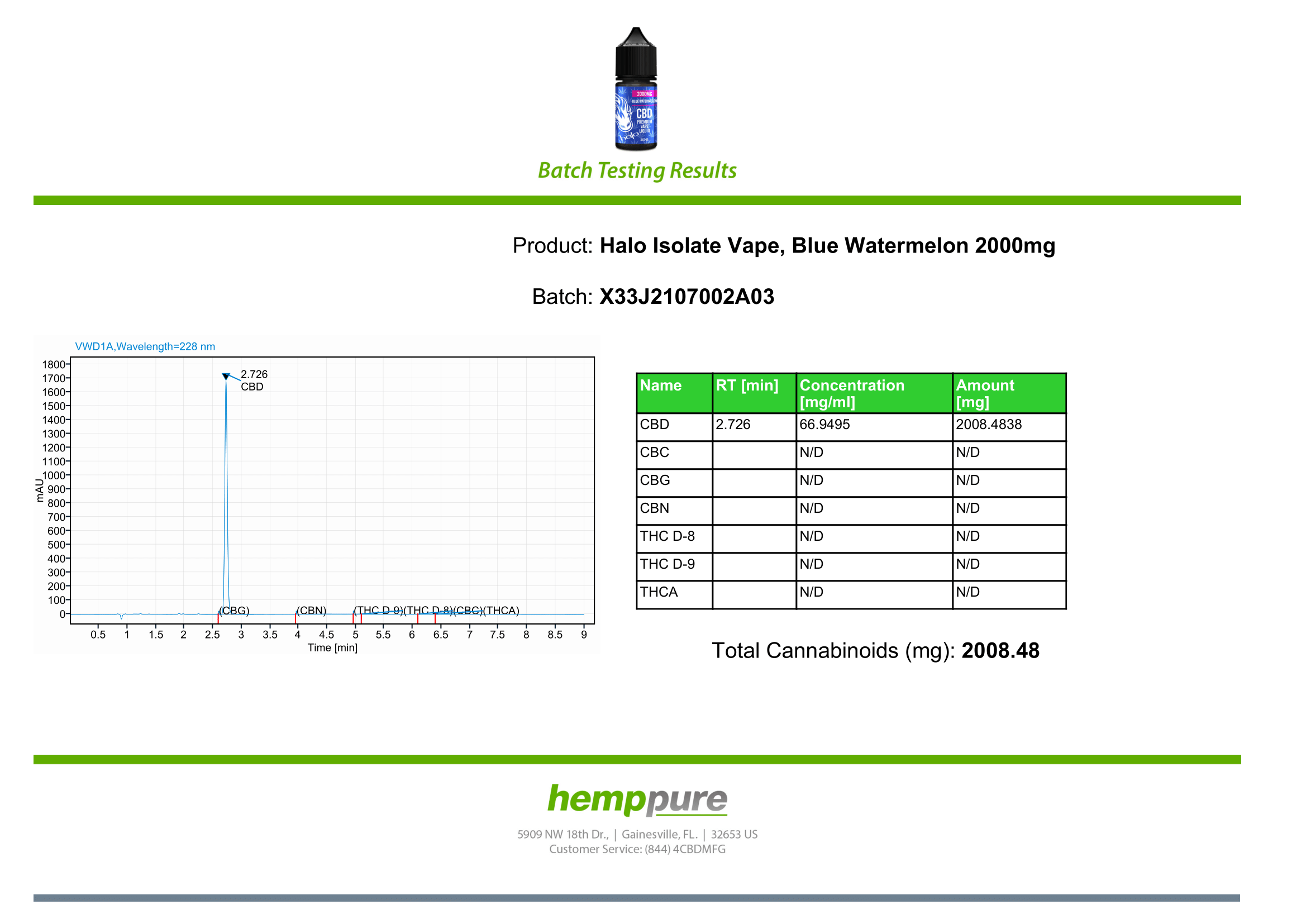Image resolution: width=1306 pixels, height=924 pixels.
Task: Click the THC D-9 row name cell
Action: click(674, 566)
